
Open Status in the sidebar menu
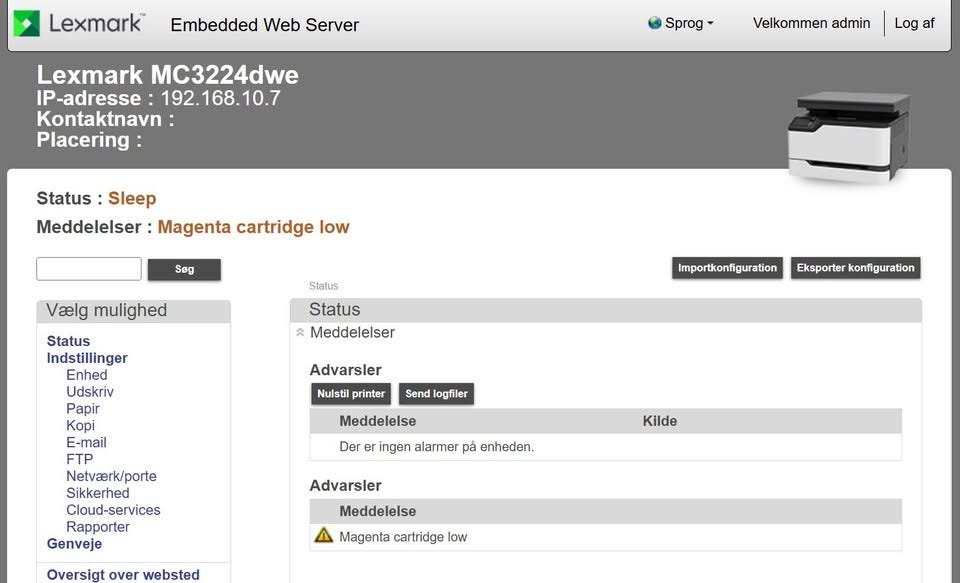pos(69,341)
